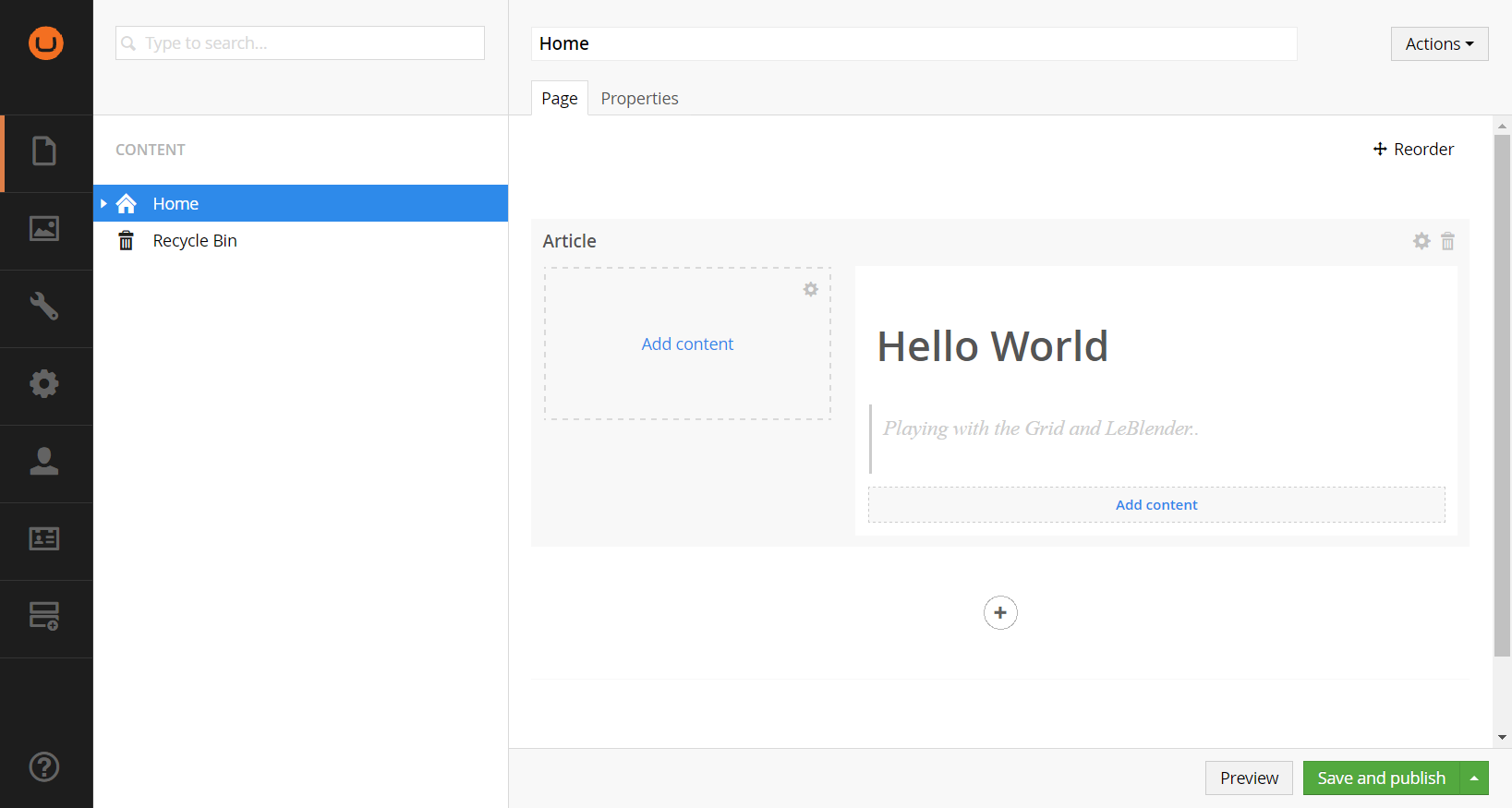Open empty cell settings gear icon
Screen dimensions: 1512x808
pyautogui.click(x=811, y=289)
